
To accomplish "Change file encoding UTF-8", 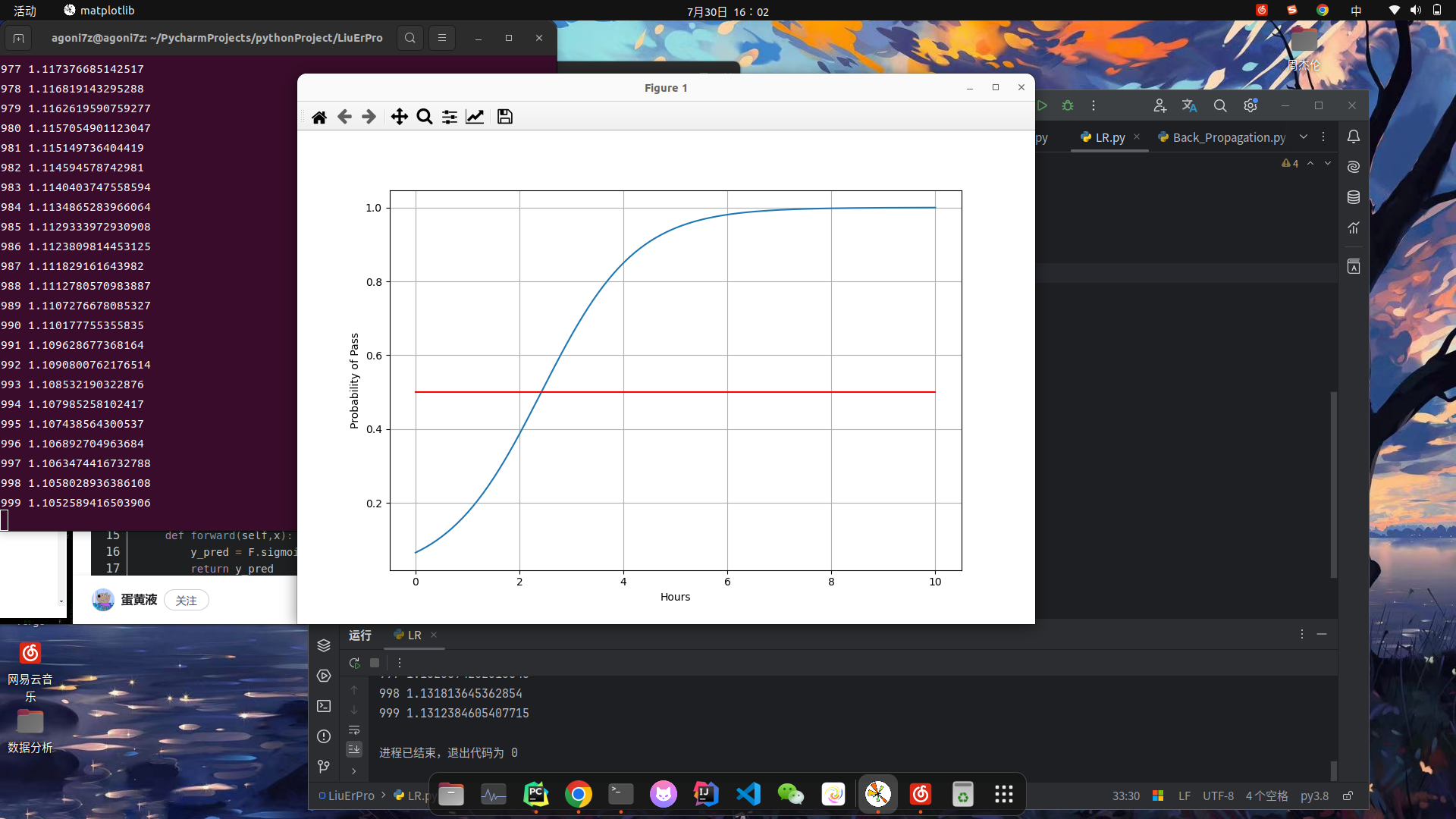I will [1218, 795].
